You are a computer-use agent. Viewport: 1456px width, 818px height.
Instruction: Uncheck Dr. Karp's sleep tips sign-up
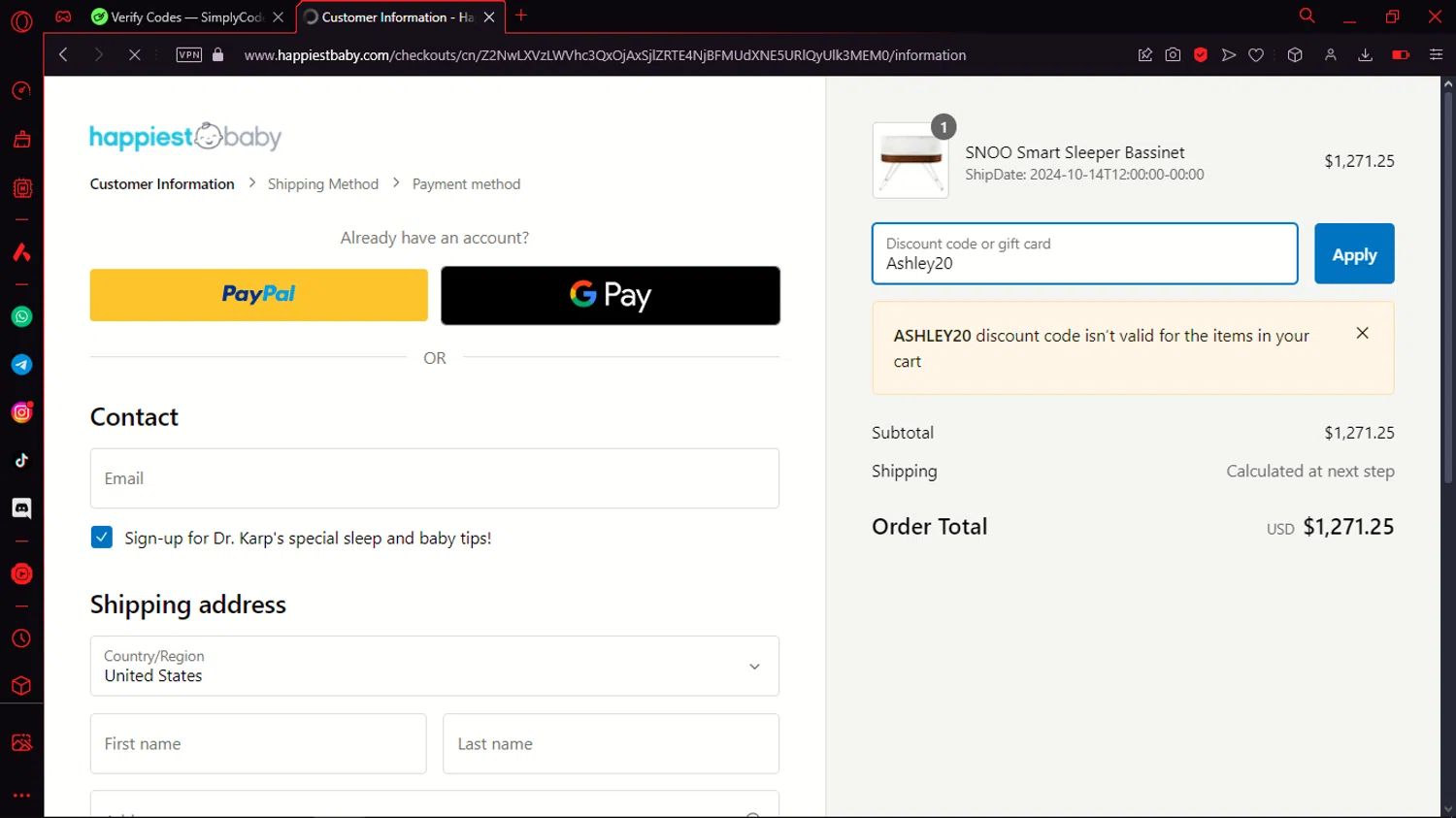pos(102,538)
